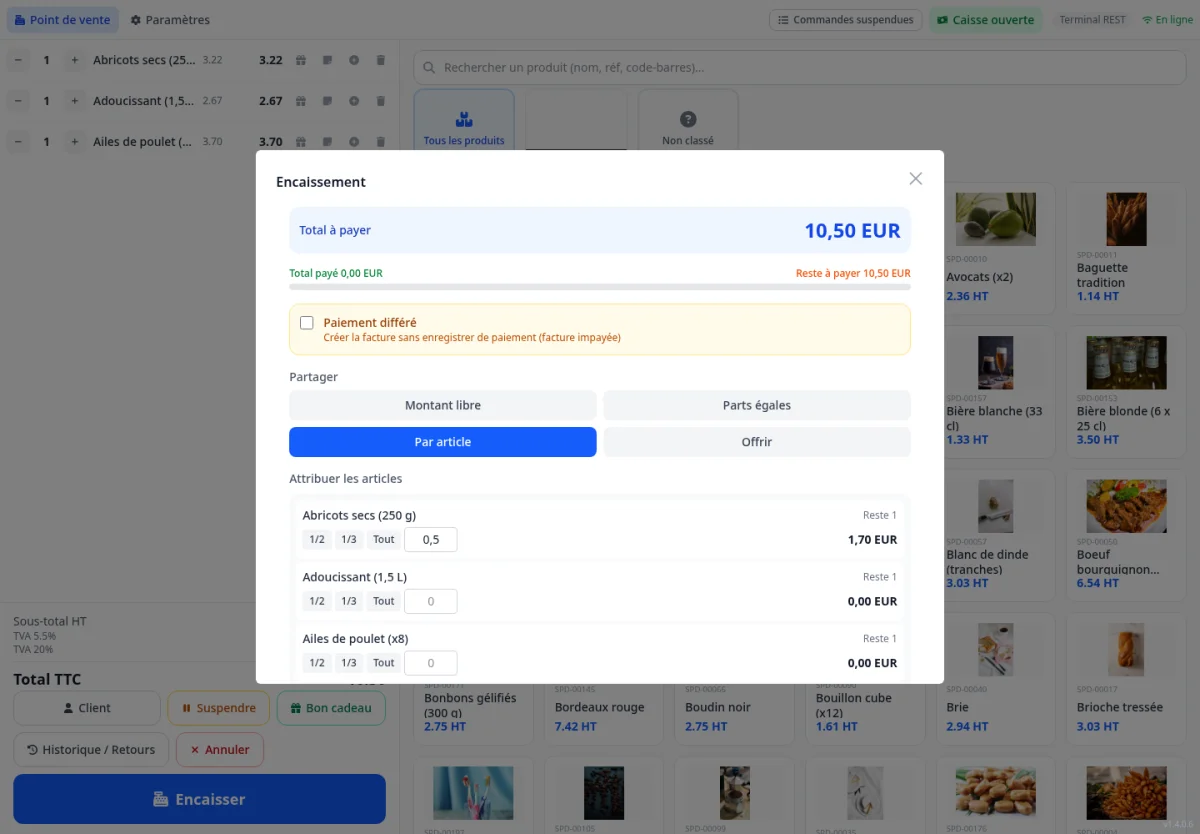Select the Tous les produits category tile
Screen dimensions: 1200x834
tap(464, 121)
